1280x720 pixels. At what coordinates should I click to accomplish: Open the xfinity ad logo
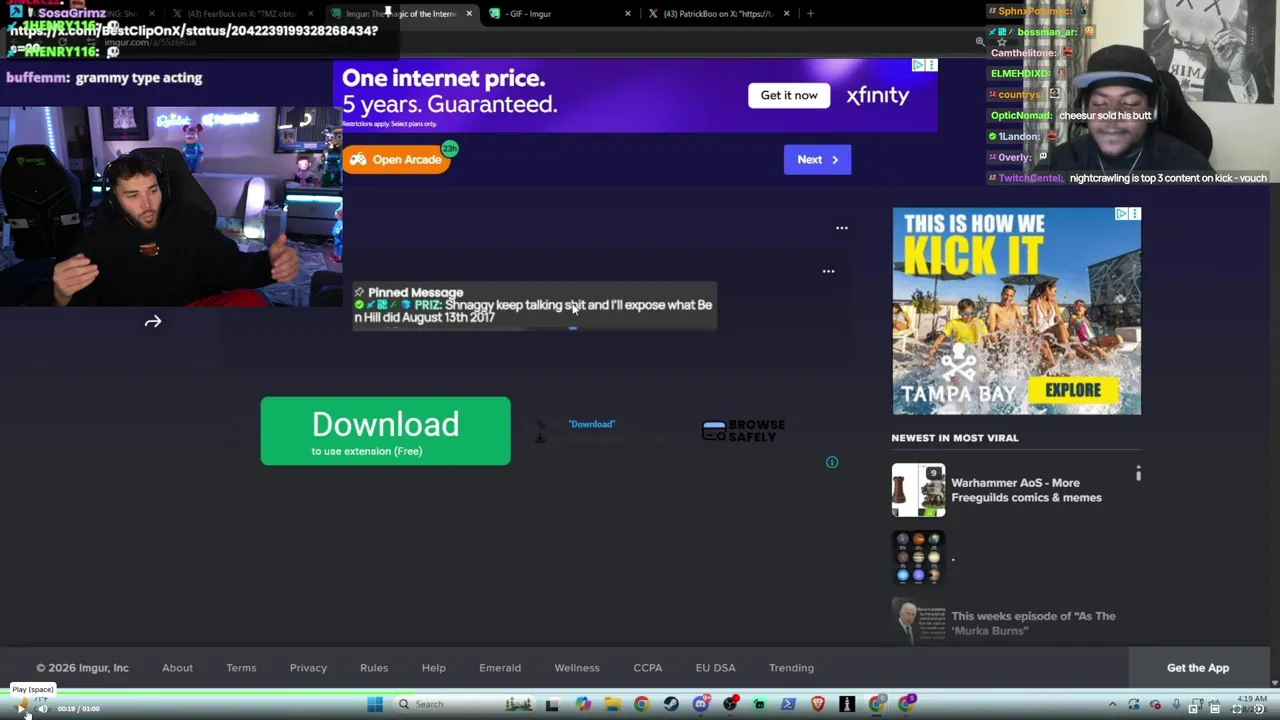click(877, 95)
